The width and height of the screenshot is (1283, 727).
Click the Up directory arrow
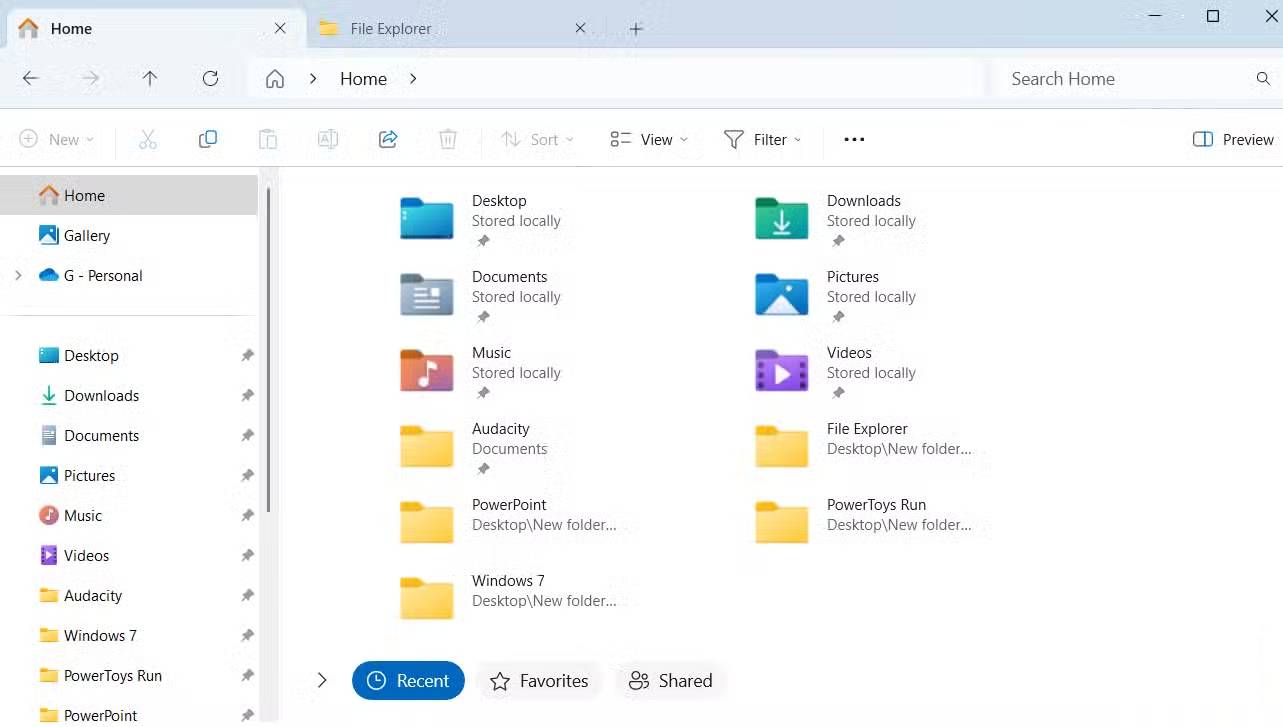coord(150,79)
